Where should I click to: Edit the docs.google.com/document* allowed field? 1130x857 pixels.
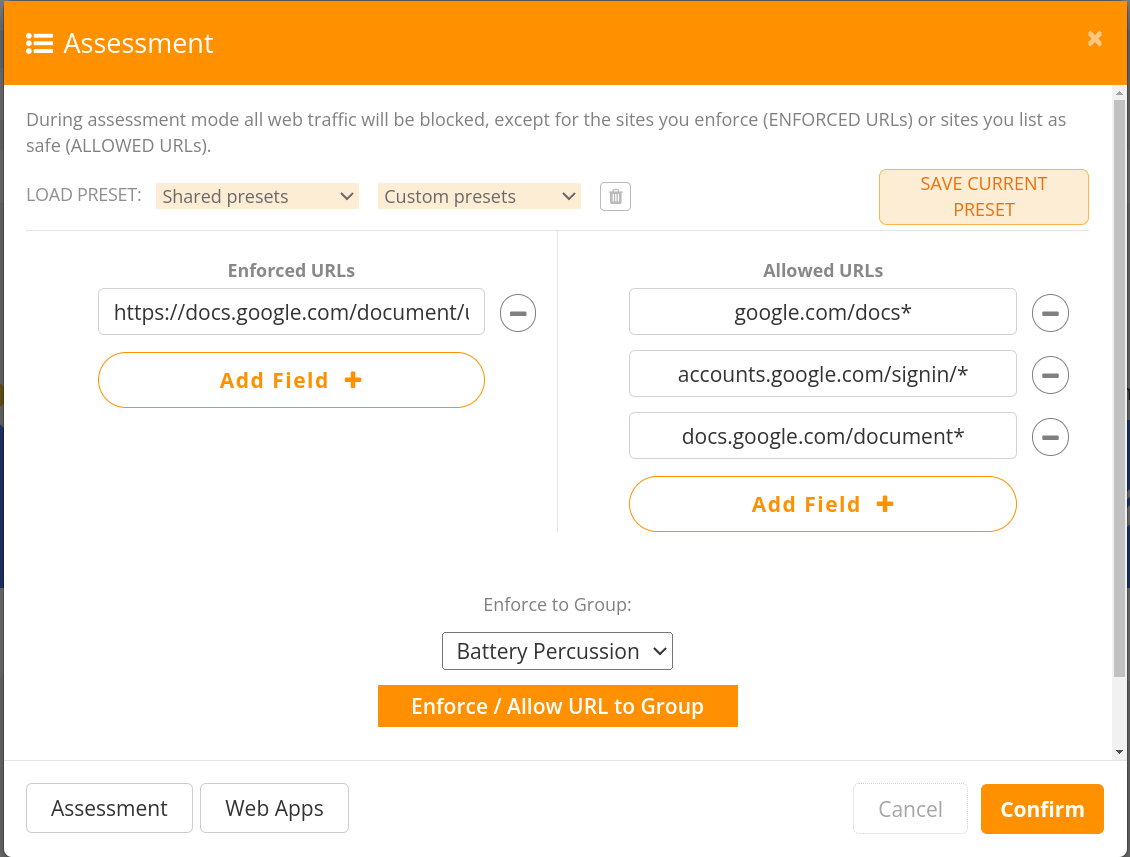(x=823, y=436)
